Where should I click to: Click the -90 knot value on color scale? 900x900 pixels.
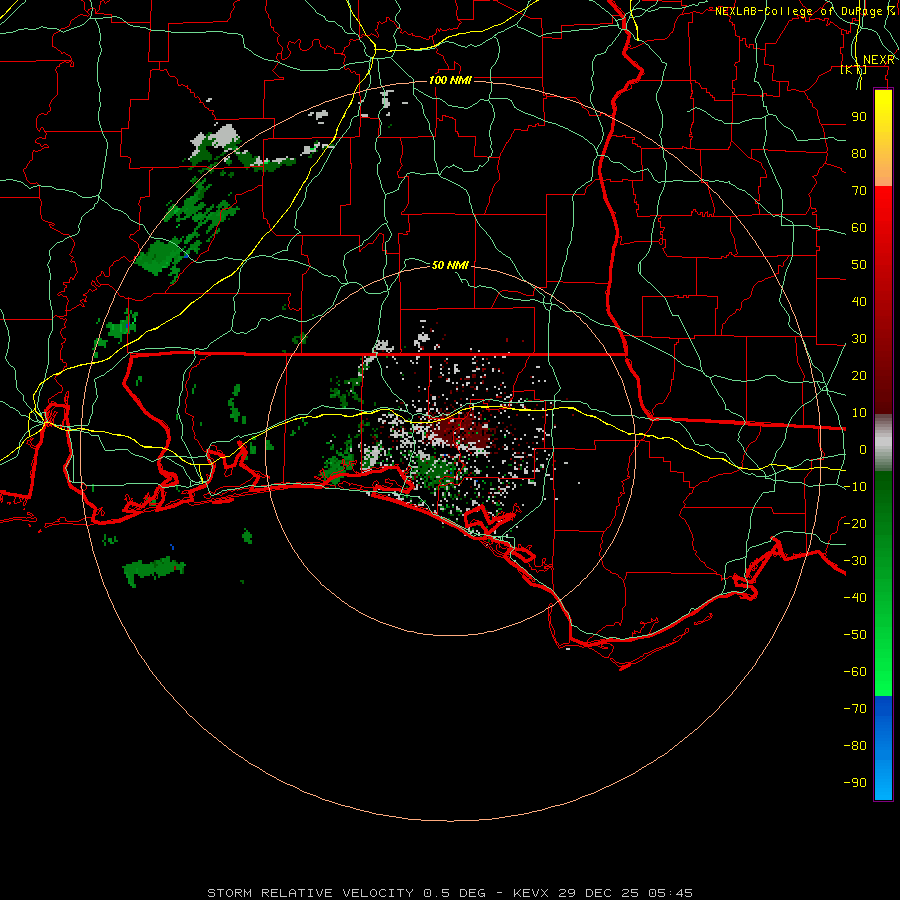[855, 782]
